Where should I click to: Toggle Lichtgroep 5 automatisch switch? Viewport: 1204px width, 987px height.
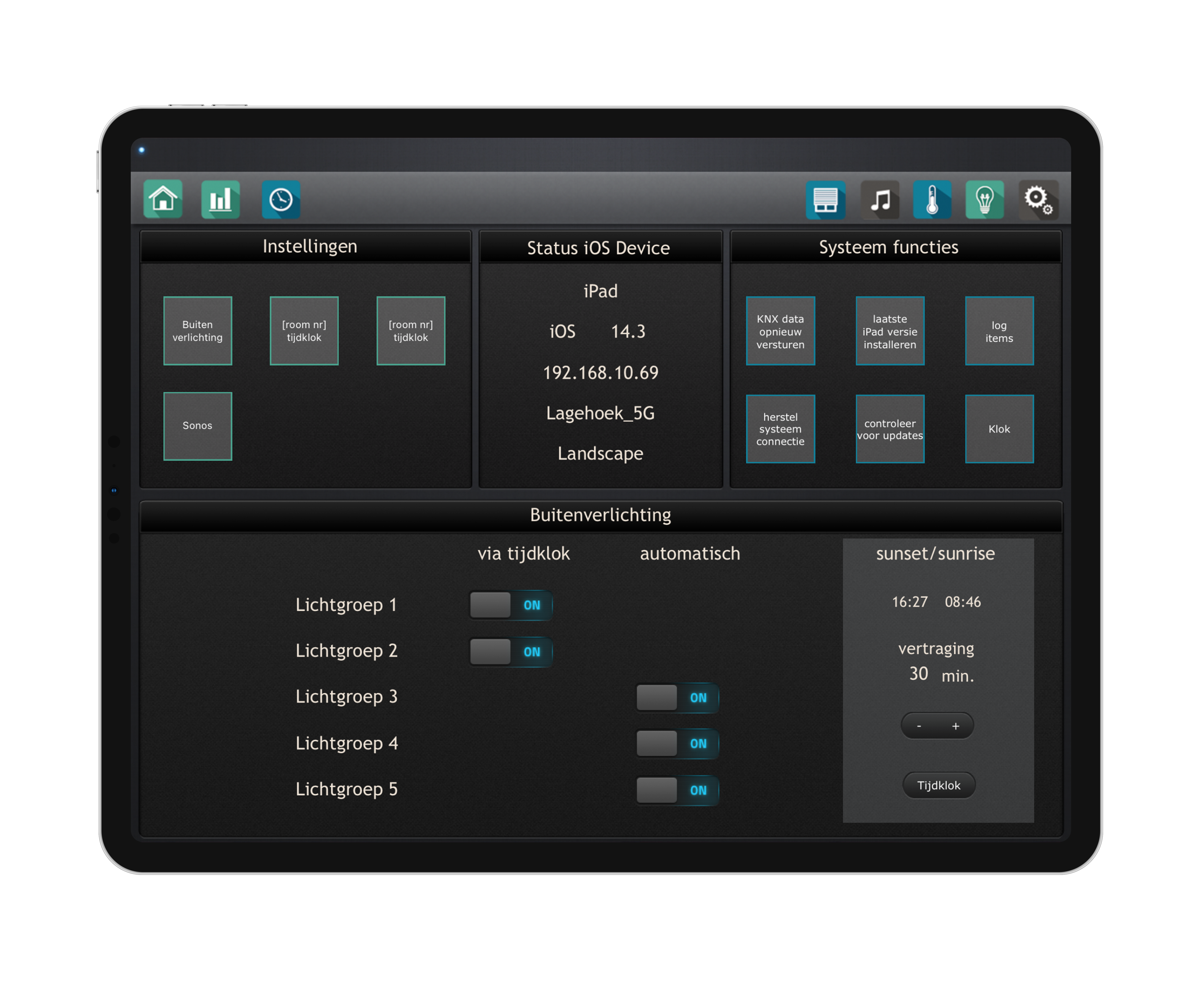pyautogui.click(x=677, y=790)
